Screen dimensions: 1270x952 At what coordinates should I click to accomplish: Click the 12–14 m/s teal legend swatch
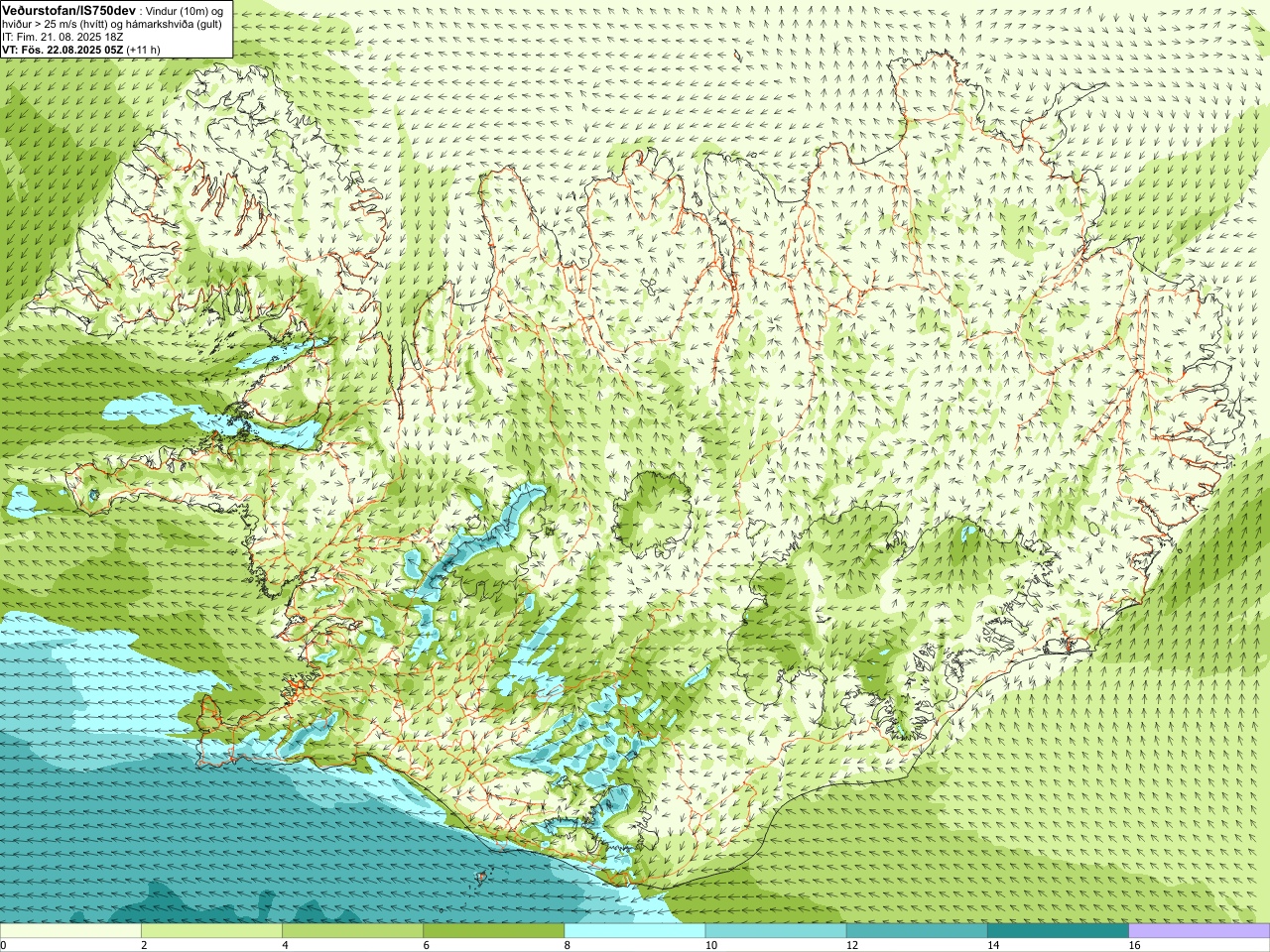click(x=917, y=931)
